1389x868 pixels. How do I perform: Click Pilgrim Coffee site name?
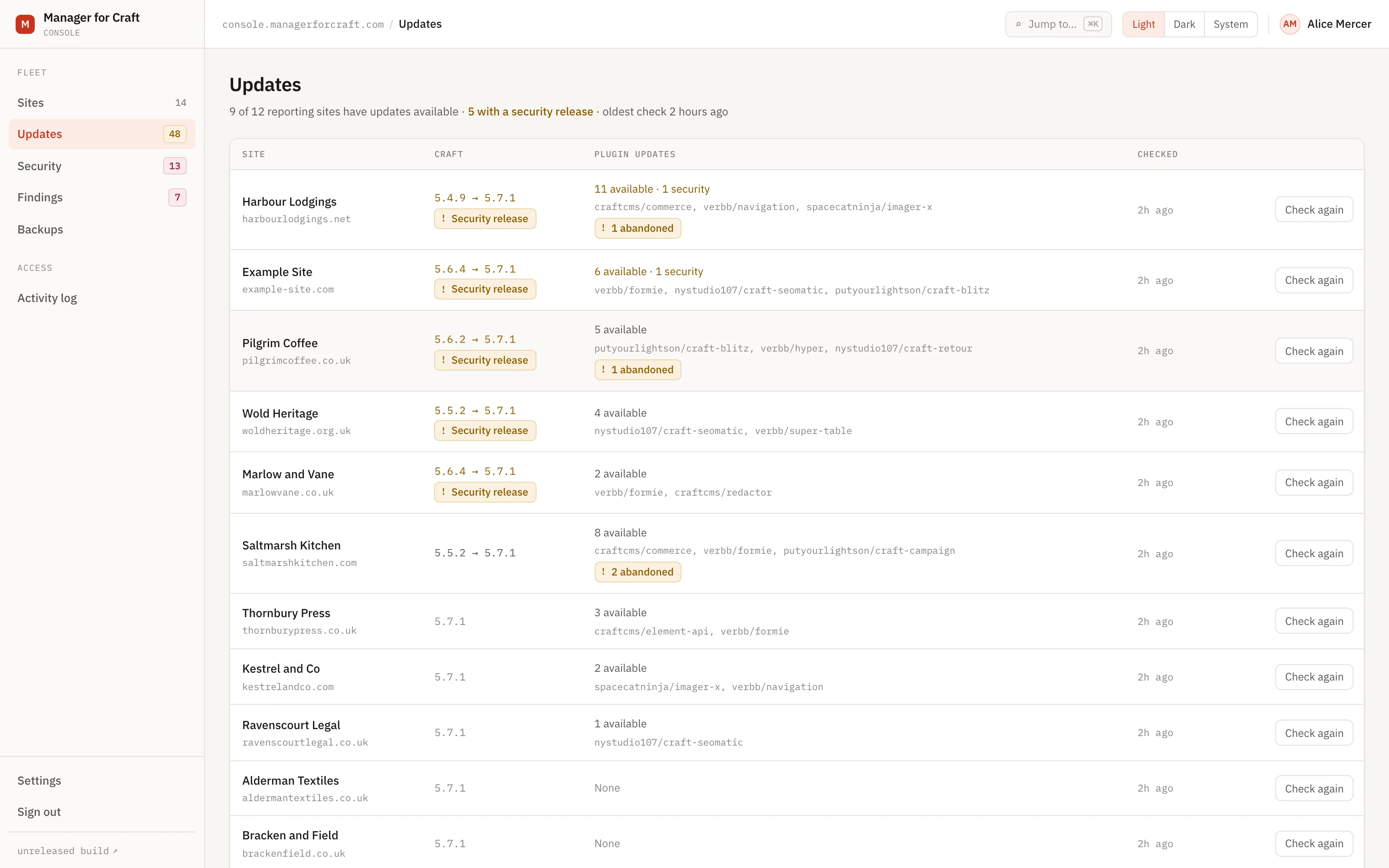click(x=280, y=343)
